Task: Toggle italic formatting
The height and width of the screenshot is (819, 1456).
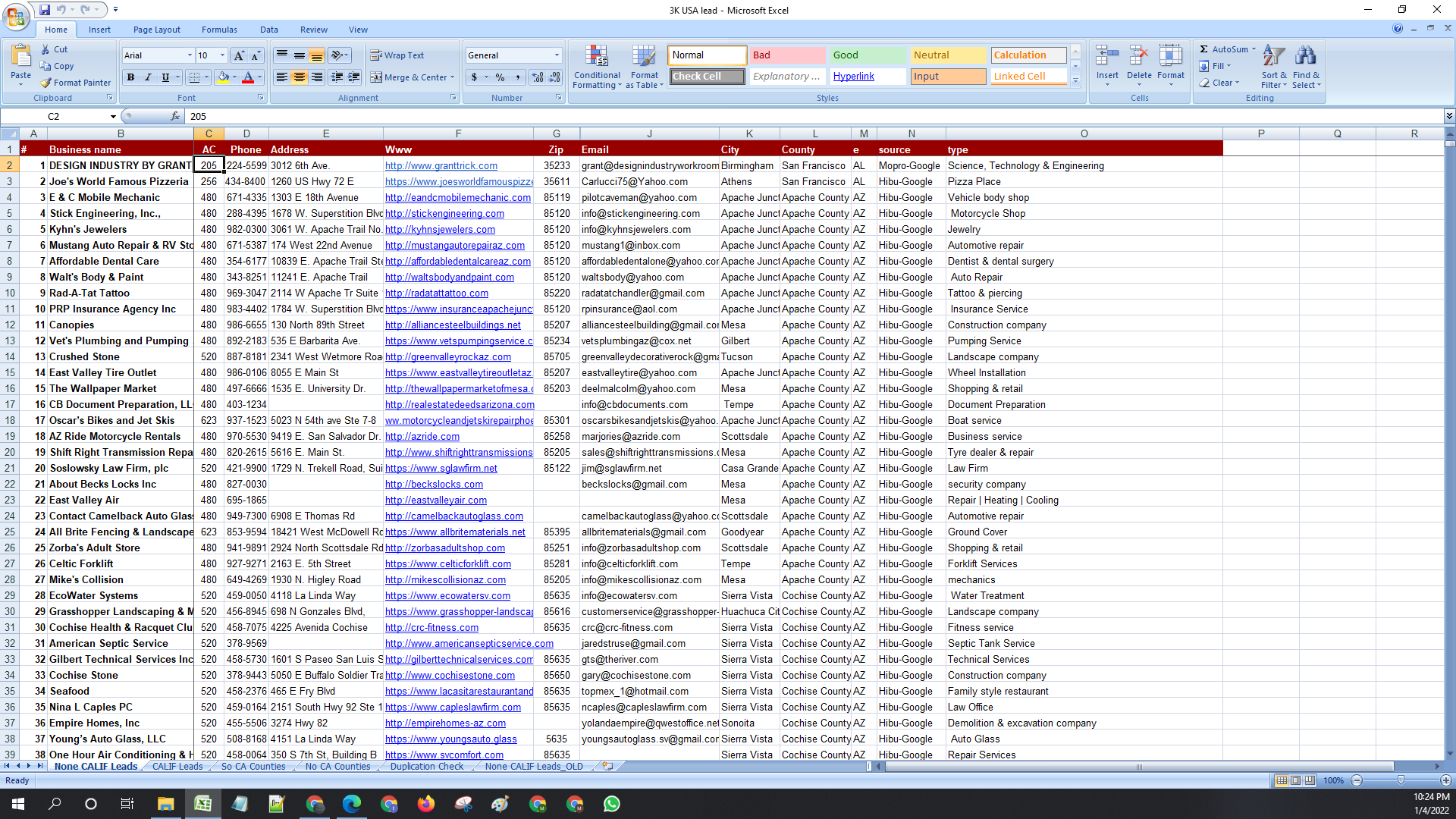Action: tap(147, 77)
